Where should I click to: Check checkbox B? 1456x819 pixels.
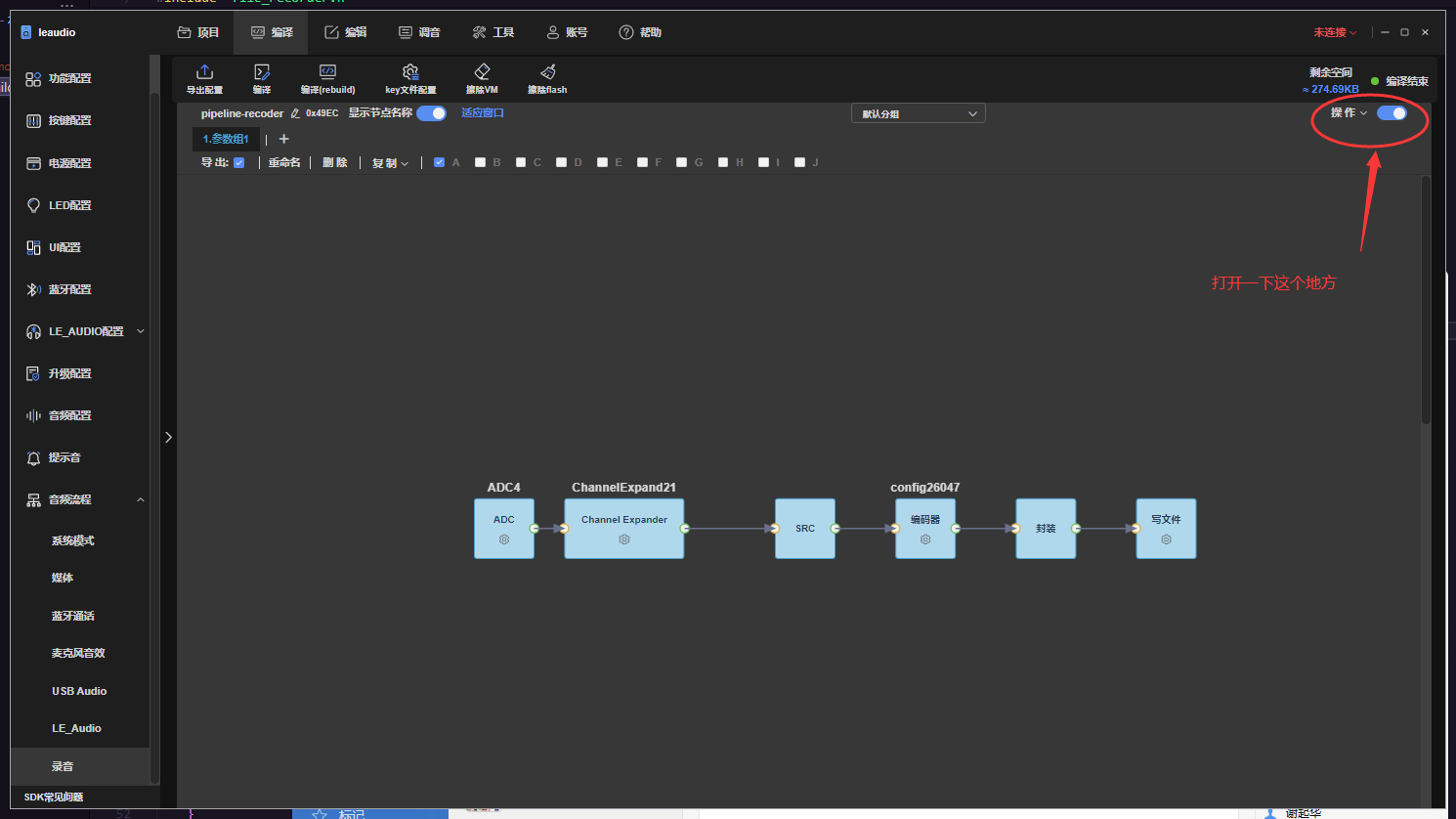tap(480, 162)
